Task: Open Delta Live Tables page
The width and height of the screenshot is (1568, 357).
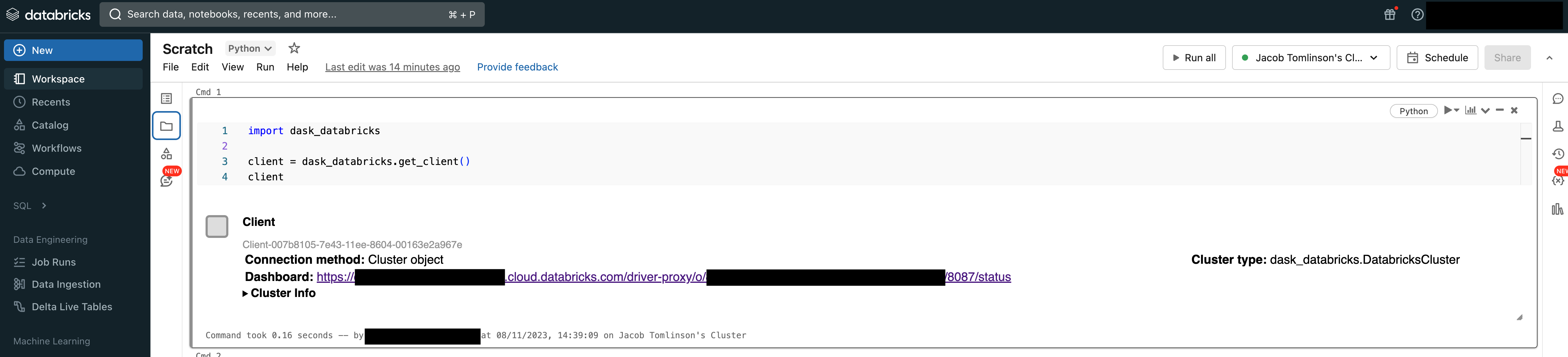Action: pyautogui.click(x=63, y=307)
